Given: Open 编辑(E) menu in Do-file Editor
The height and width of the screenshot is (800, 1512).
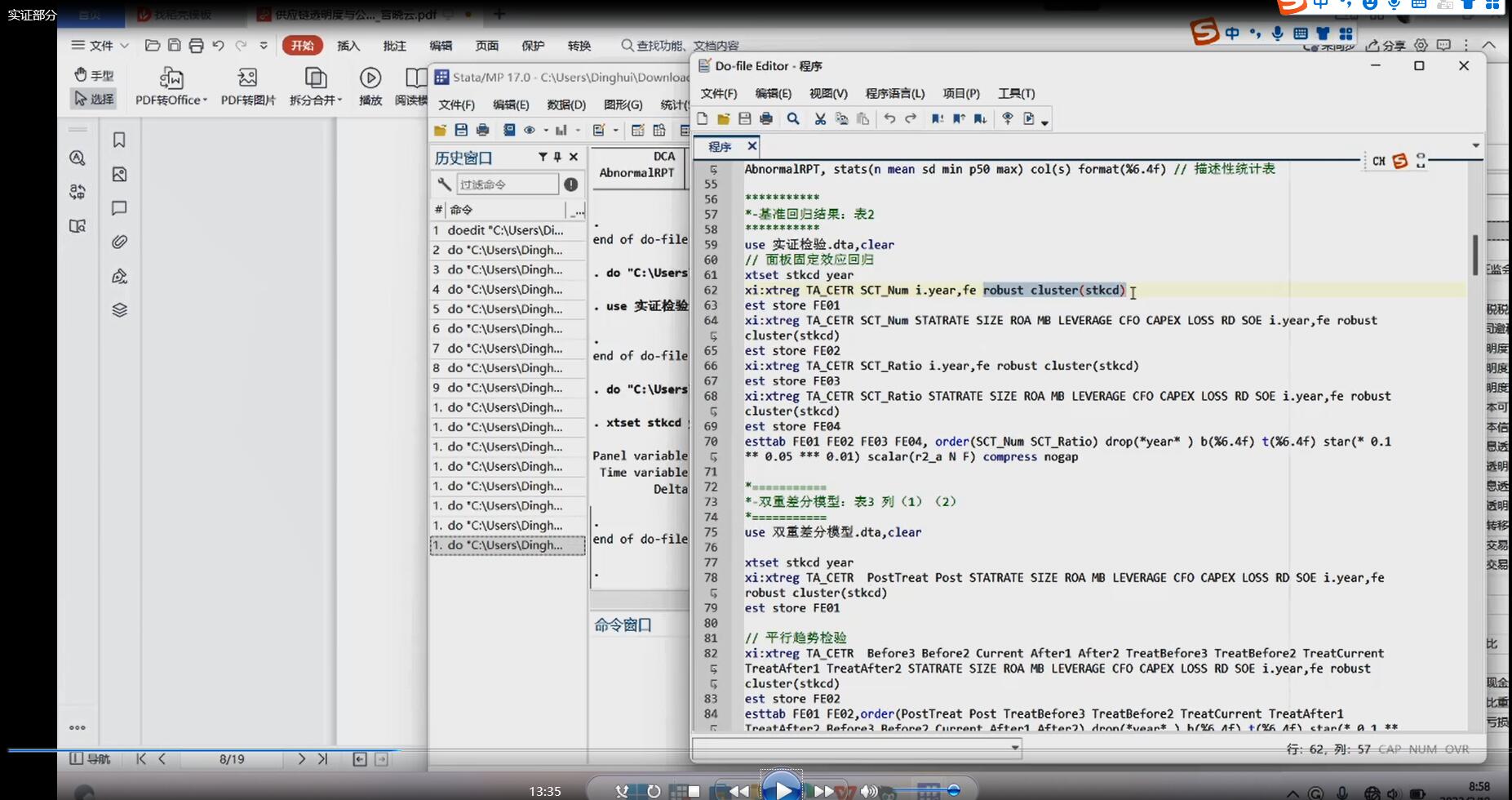Looking at the screenshot, I should click(774, 93).
